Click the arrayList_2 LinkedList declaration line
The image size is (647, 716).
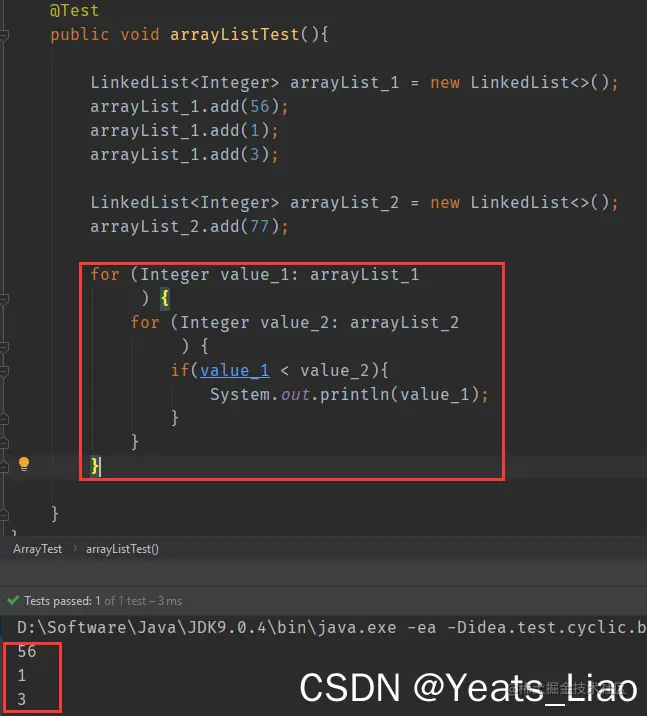coord(354,202)
